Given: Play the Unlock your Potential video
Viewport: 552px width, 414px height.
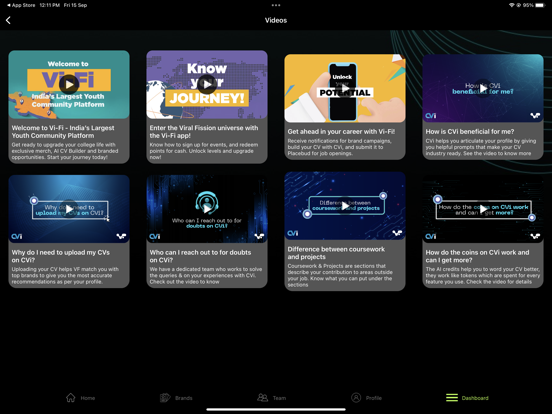Looking at the screenshot, I should 345,88.
